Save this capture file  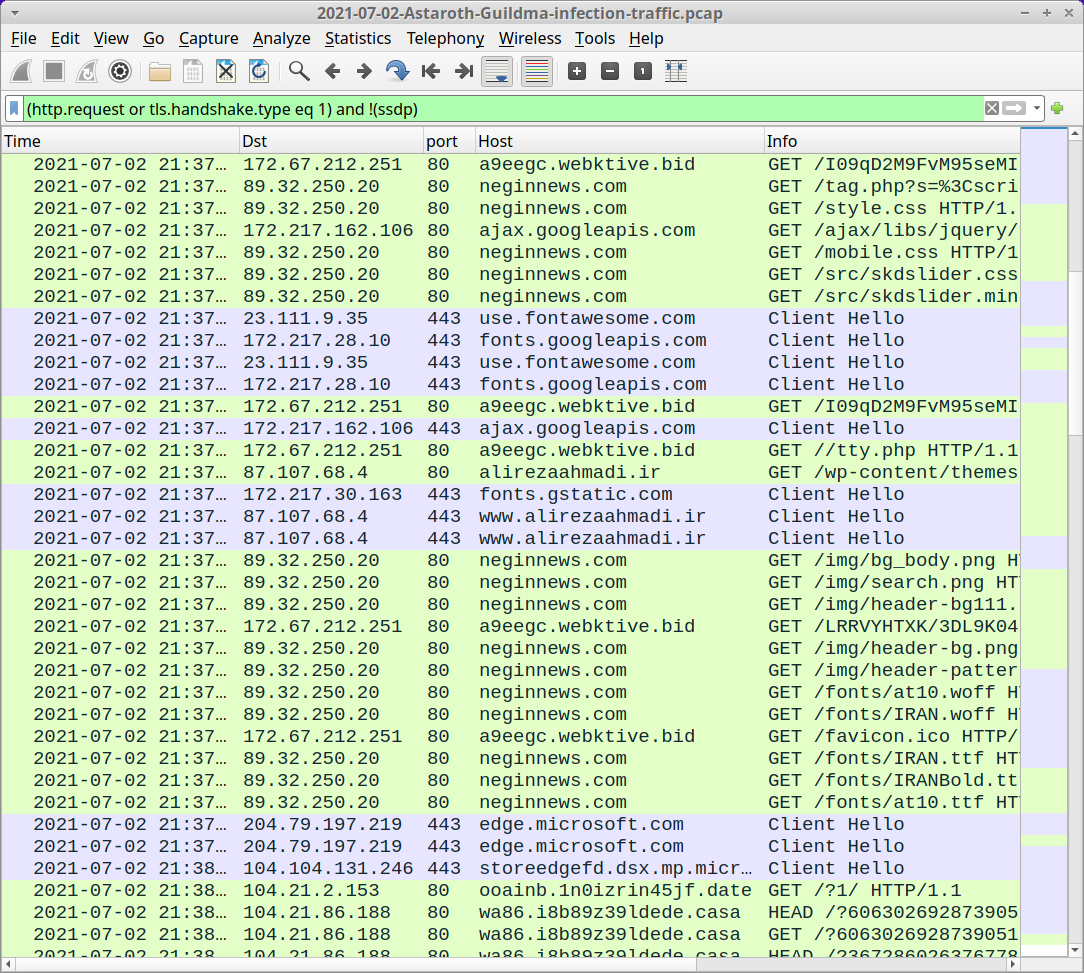(193, 71)
